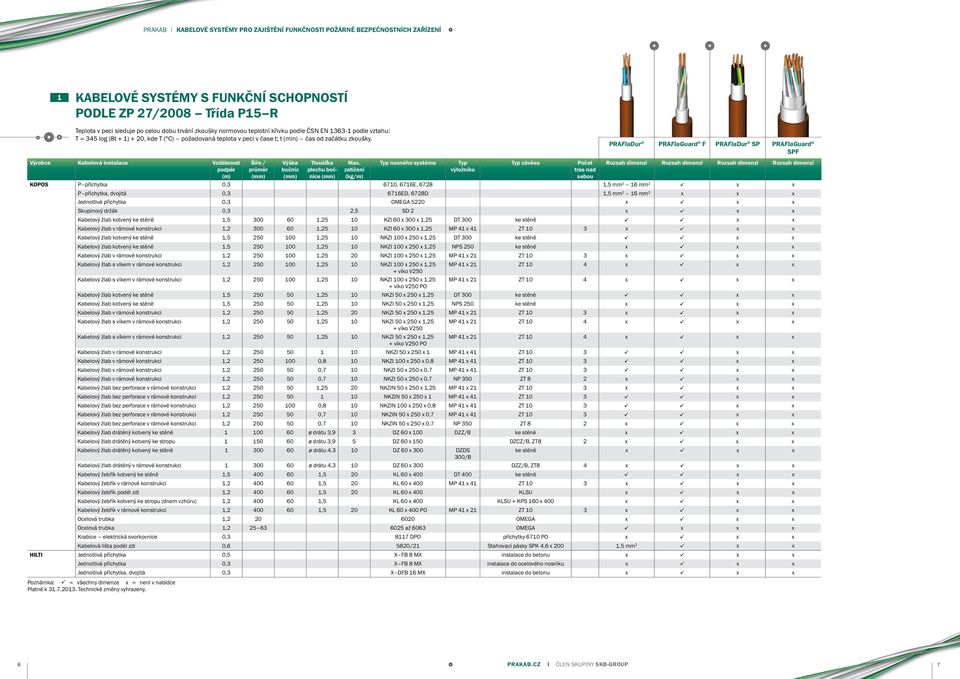This screenshot has width=960, height=679.
Task: Click the 'Kabelová lišta podél zdi' row label
Action: click(107, 546)
